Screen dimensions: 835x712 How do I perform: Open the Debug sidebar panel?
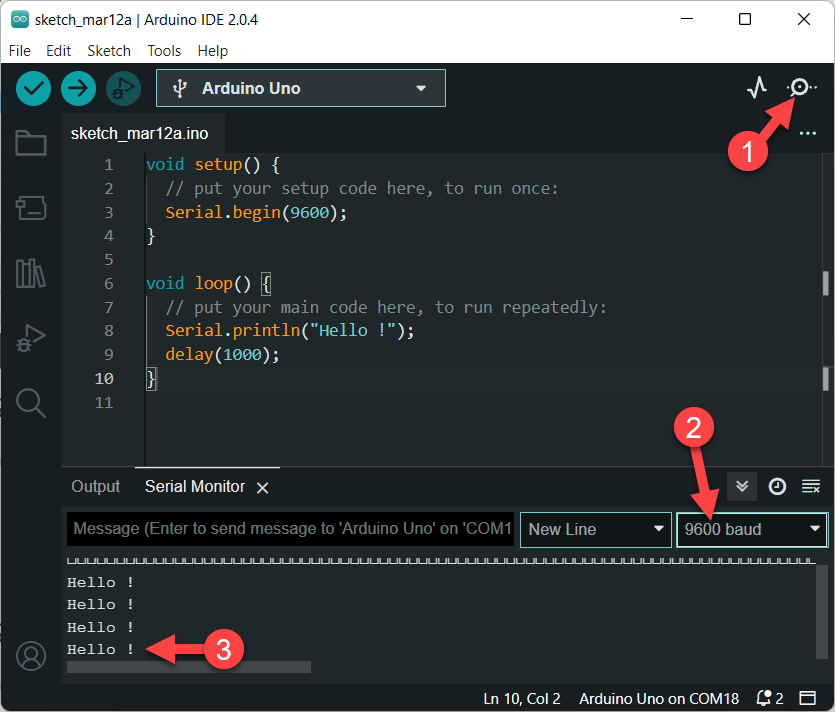click(31, 338)
